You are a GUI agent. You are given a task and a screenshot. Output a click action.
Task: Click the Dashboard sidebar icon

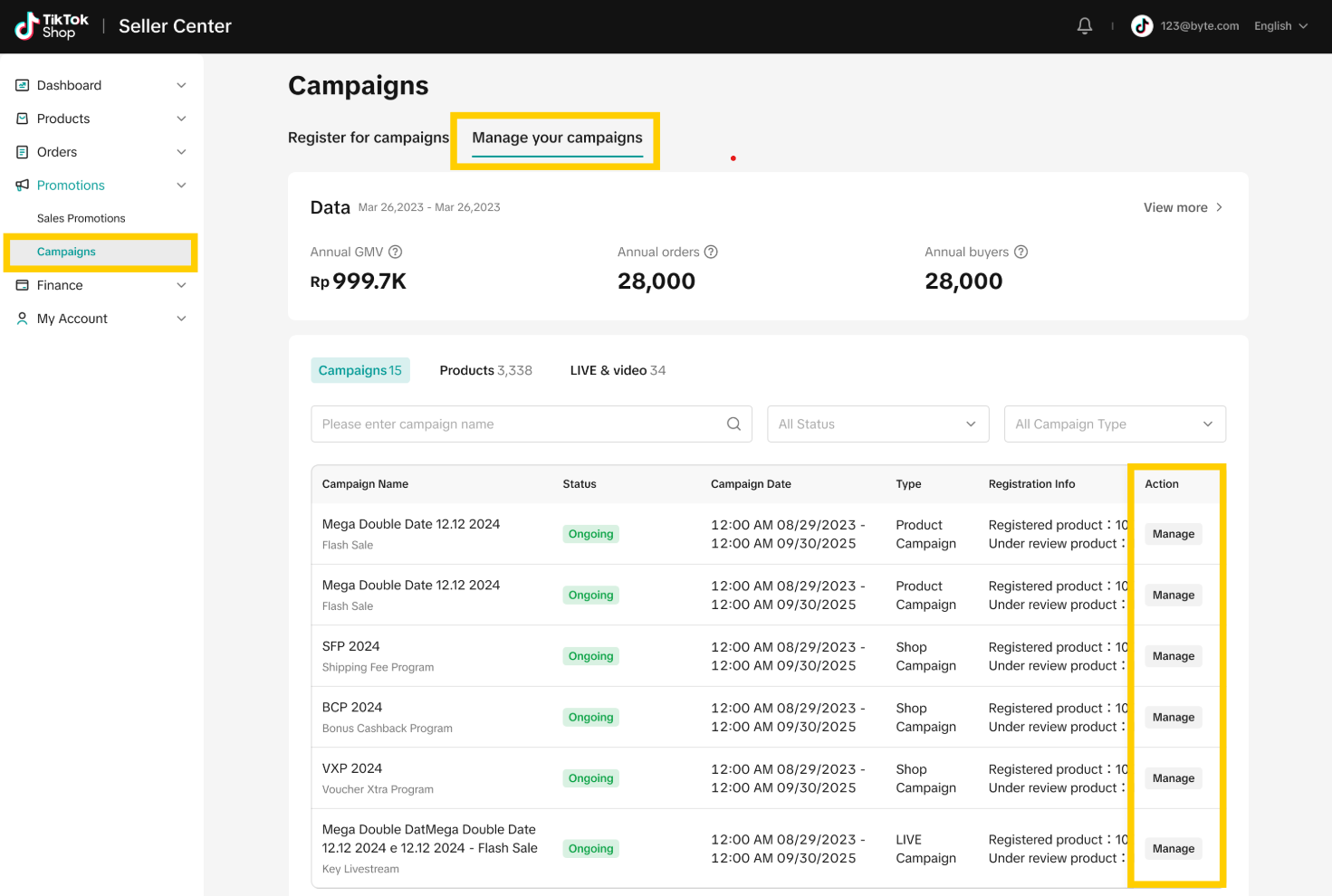pos(23,85)
